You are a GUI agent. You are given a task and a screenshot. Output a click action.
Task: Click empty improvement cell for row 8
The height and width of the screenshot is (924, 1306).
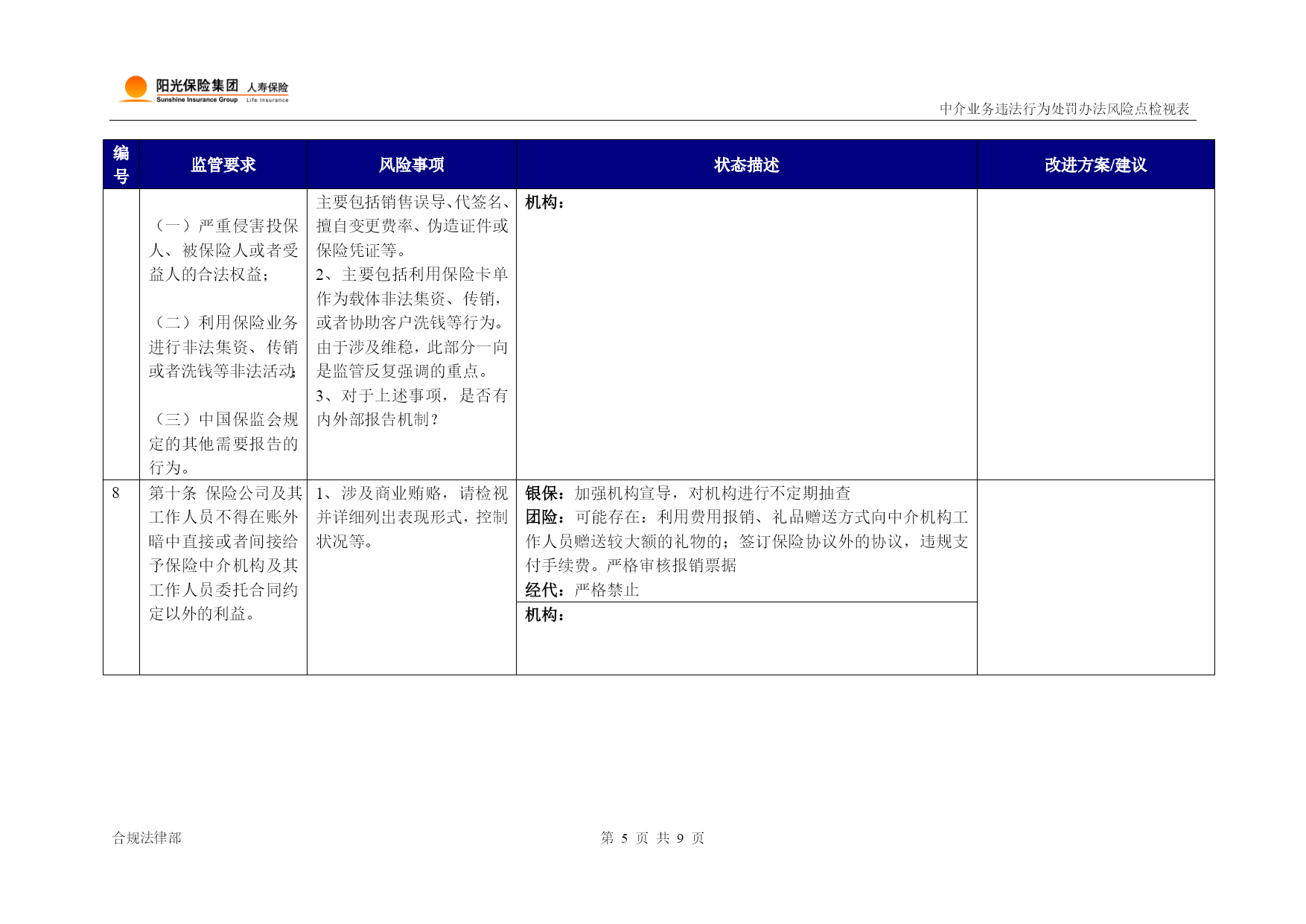(x=1096, y=577)
